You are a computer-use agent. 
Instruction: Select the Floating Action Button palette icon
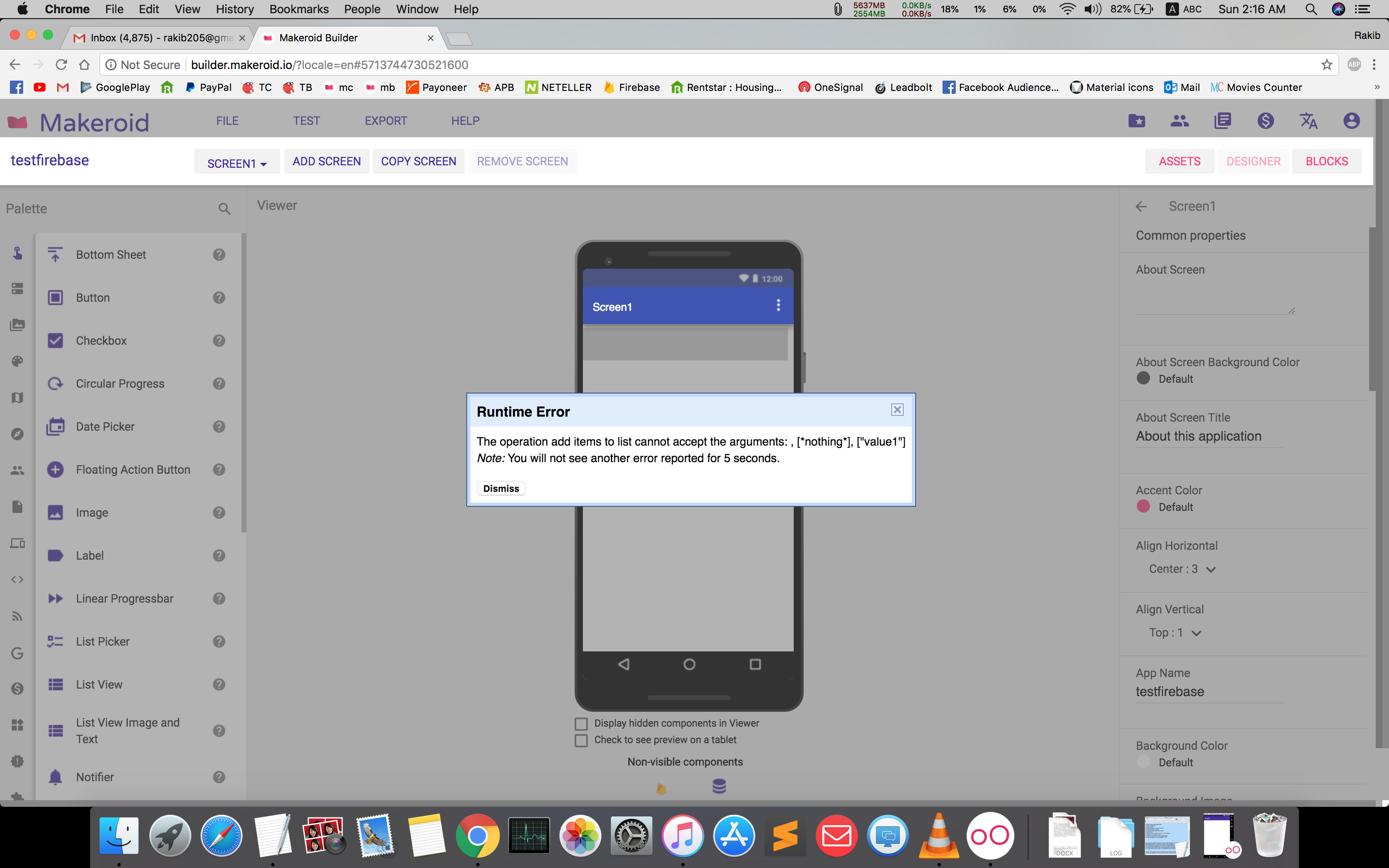click(55, 470)
